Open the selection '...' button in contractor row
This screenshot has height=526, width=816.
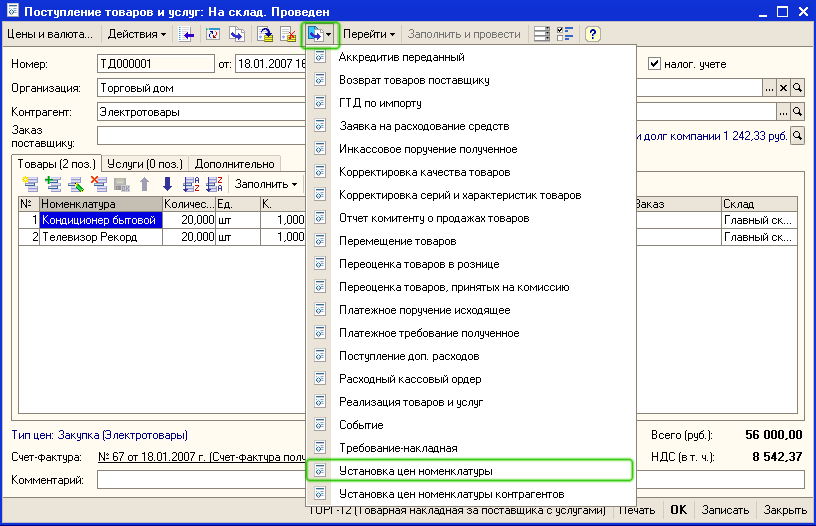[x=783, y=111]
